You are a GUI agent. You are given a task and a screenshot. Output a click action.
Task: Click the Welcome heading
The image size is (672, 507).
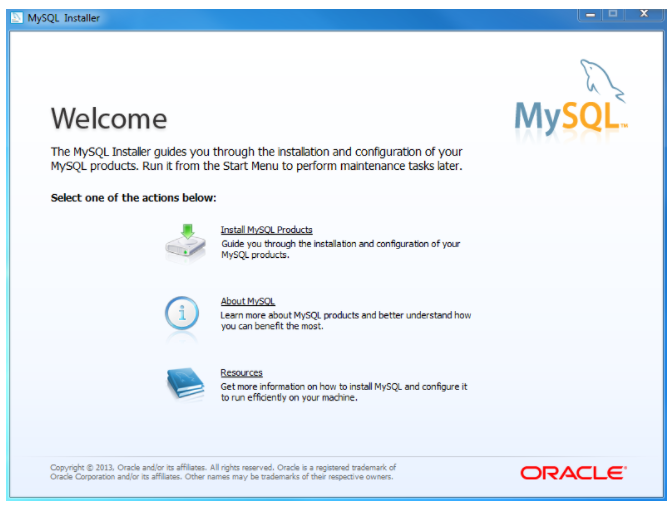click(109, 119)
